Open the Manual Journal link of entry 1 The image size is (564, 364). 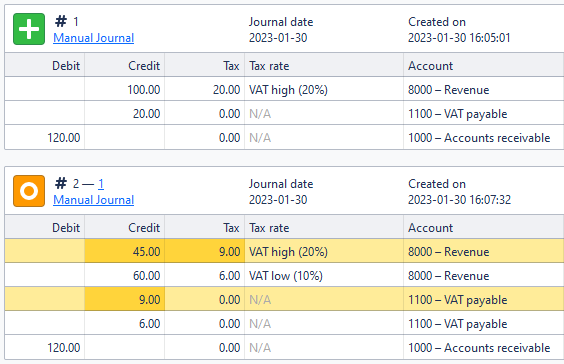tap(94, 38)
